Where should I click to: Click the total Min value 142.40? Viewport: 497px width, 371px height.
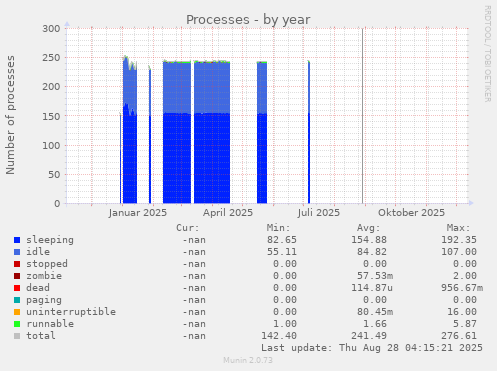pos(279,336)
